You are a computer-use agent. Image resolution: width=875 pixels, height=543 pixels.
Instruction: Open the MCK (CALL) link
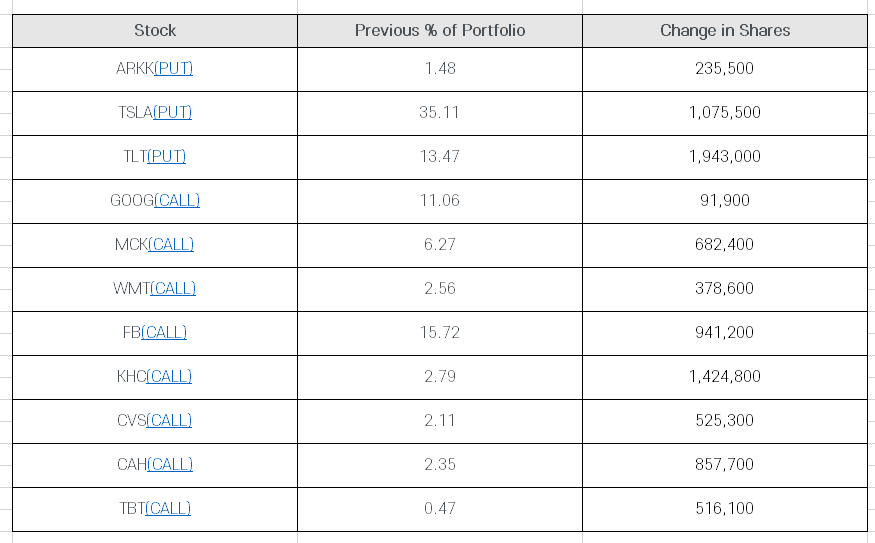click(171, 245)
